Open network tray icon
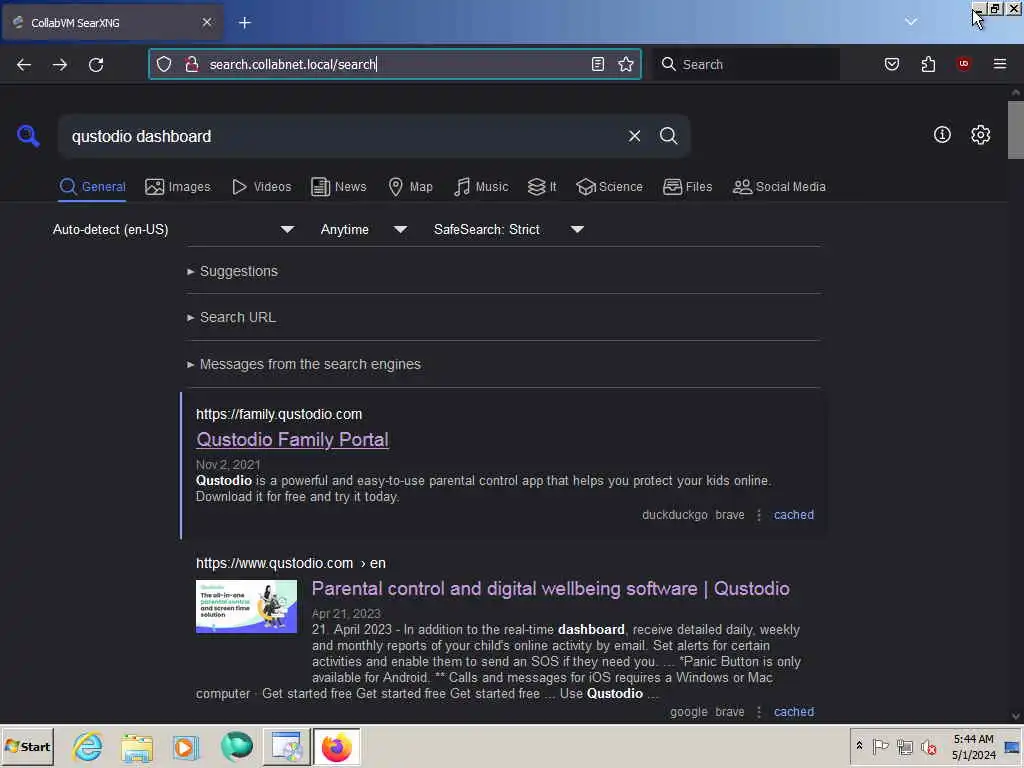The image size is (1024, 768). click(x=904, y=746)
